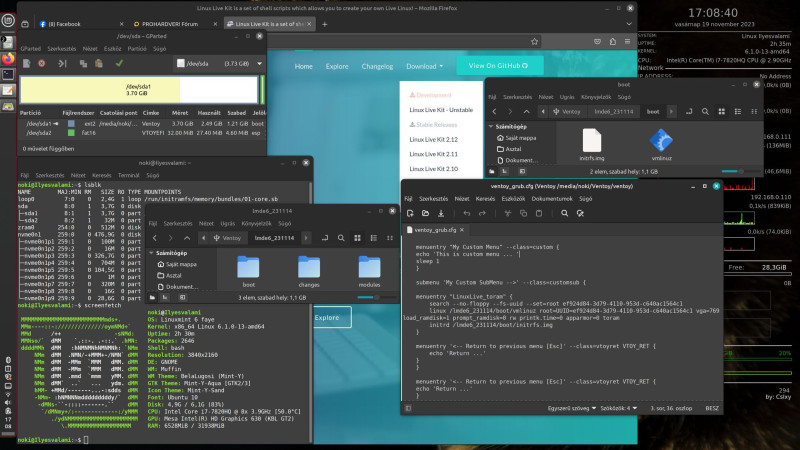Viewport: 800px width, 450px height.
Task: Click the Paste icon in text editor toolbar
Action: pos(539,213)
